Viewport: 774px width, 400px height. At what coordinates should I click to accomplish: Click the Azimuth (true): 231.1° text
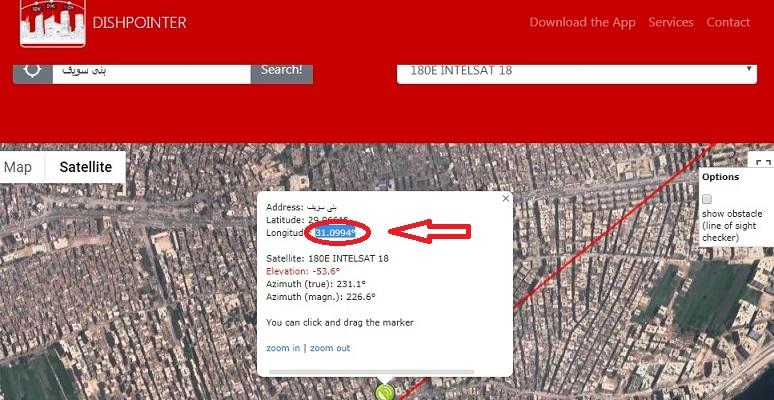coord(316,284)
